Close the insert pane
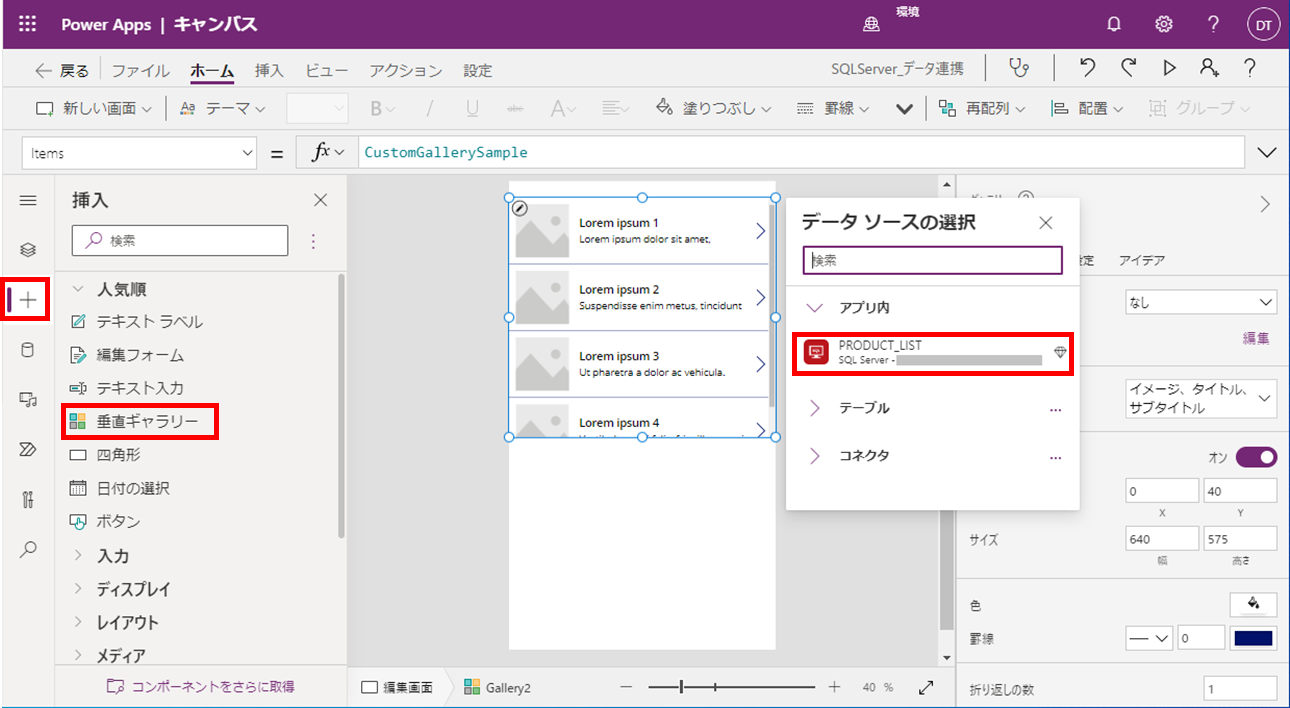1290x708 pixels. pyautogui.click(x=320, y=200)
